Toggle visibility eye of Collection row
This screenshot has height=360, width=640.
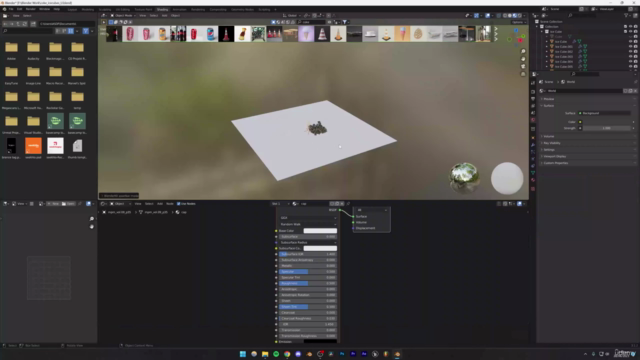[x=630, y=27]
